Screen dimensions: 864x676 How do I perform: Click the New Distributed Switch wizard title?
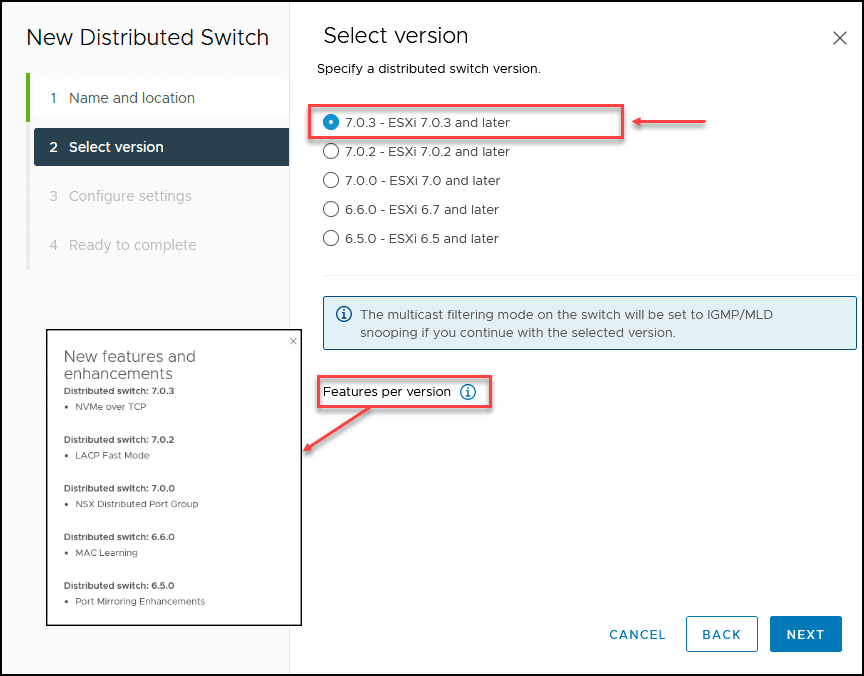[148, 37]
